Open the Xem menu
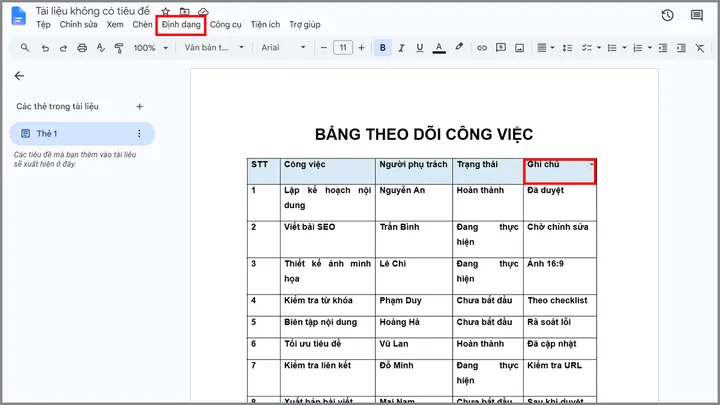The width and height of the screenshot is (720, 405). tap(115, 24)
